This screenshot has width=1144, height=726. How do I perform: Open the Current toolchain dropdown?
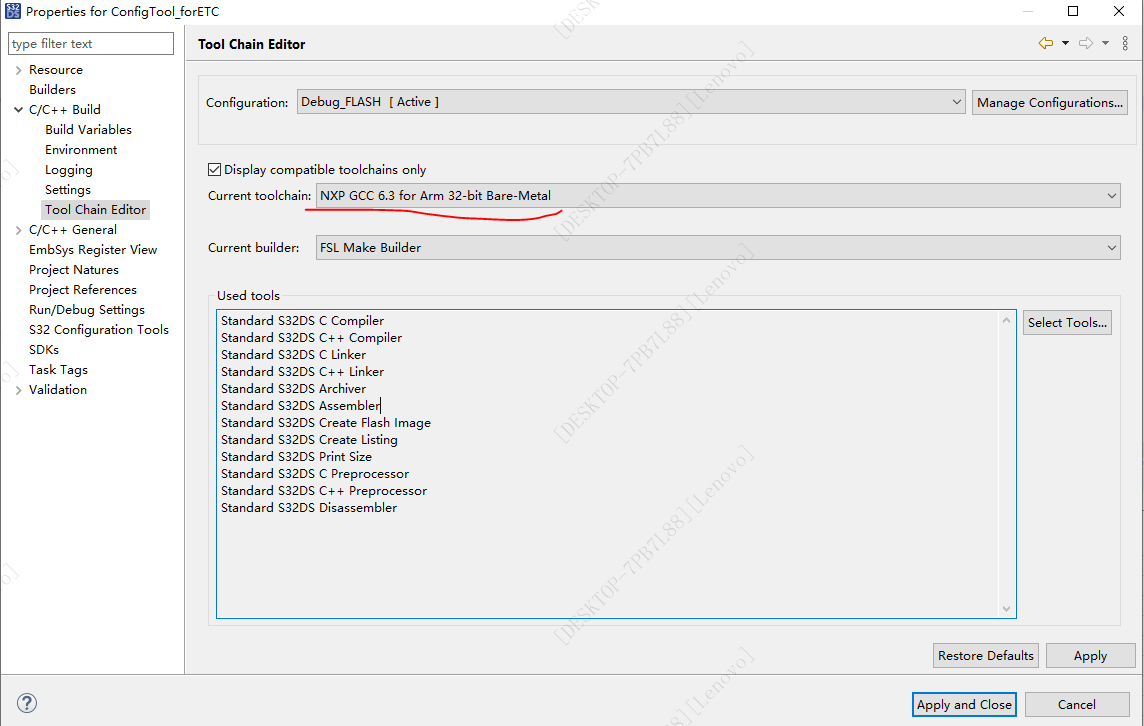pyautogui.click(x=1111, y=195)
